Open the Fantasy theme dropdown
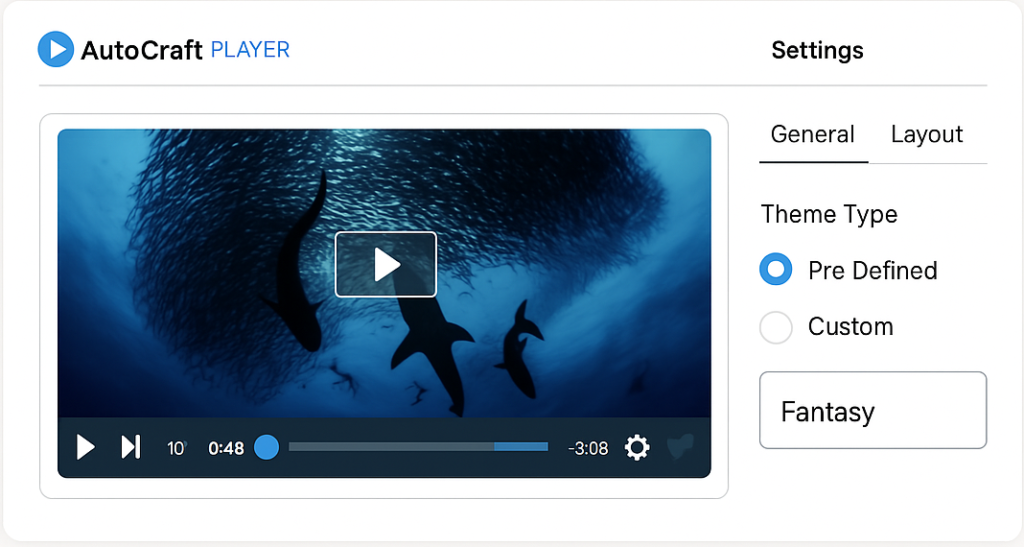Screen dimensions: 1024x547 (872, 411)
